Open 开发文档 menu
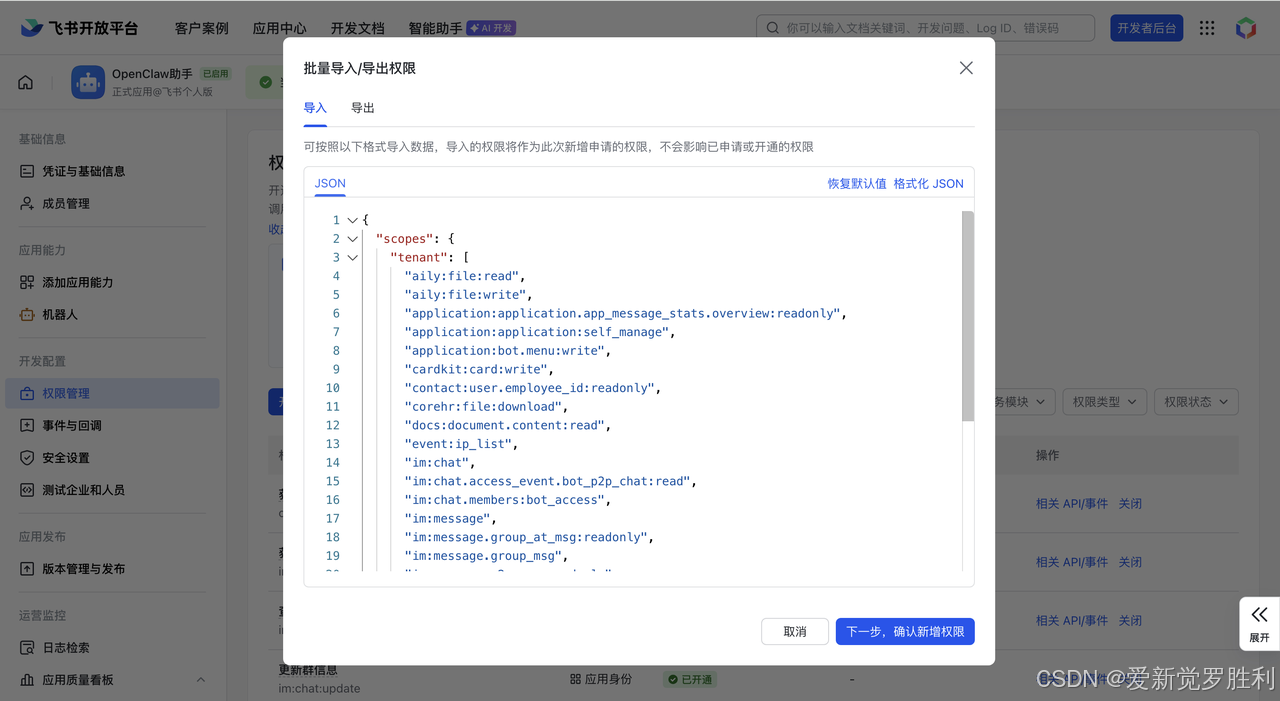The height and width of the screenshot is (701, 1280). 358,28
